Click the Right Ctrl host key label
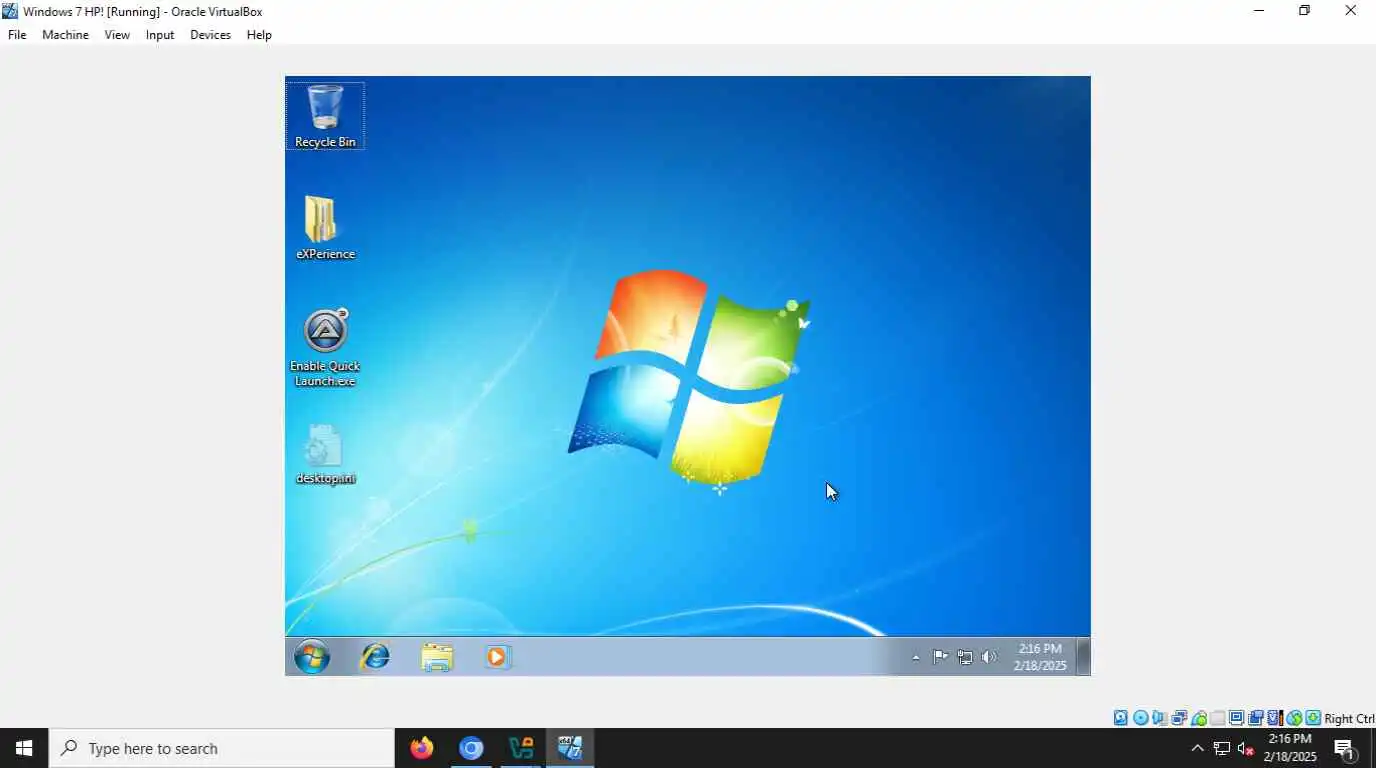Image resolution: width=1376 pixels, height=768 pixels. [x=1349, y=718]
